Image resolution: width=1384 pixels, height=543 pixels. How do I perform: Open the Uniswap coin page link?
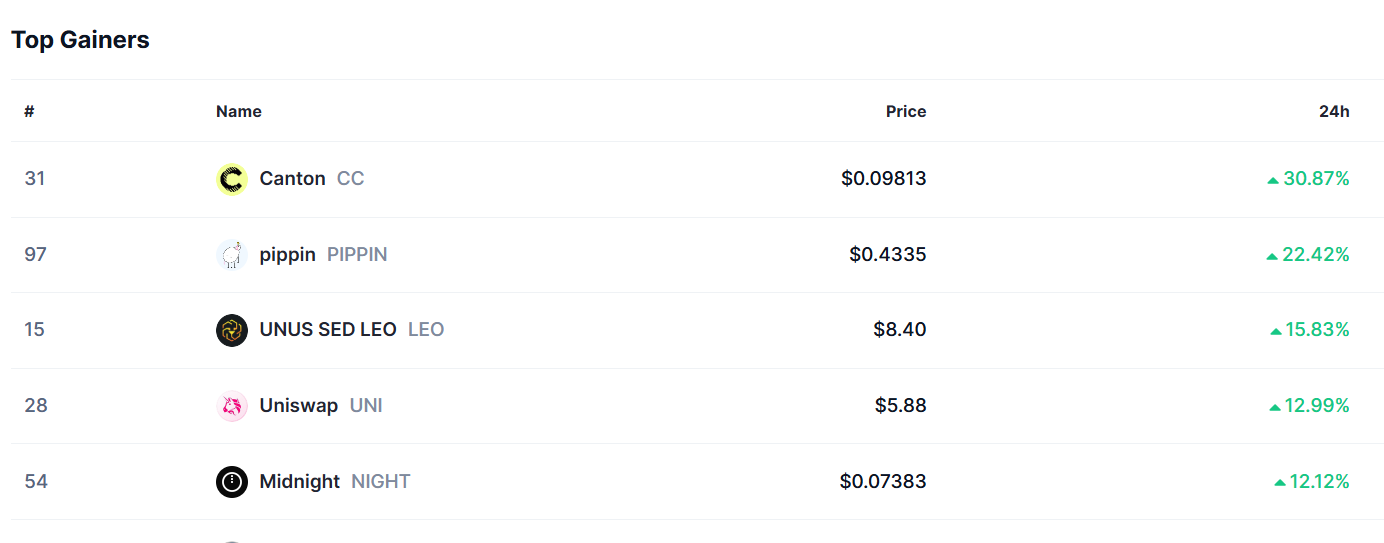[x=298, y=406]
